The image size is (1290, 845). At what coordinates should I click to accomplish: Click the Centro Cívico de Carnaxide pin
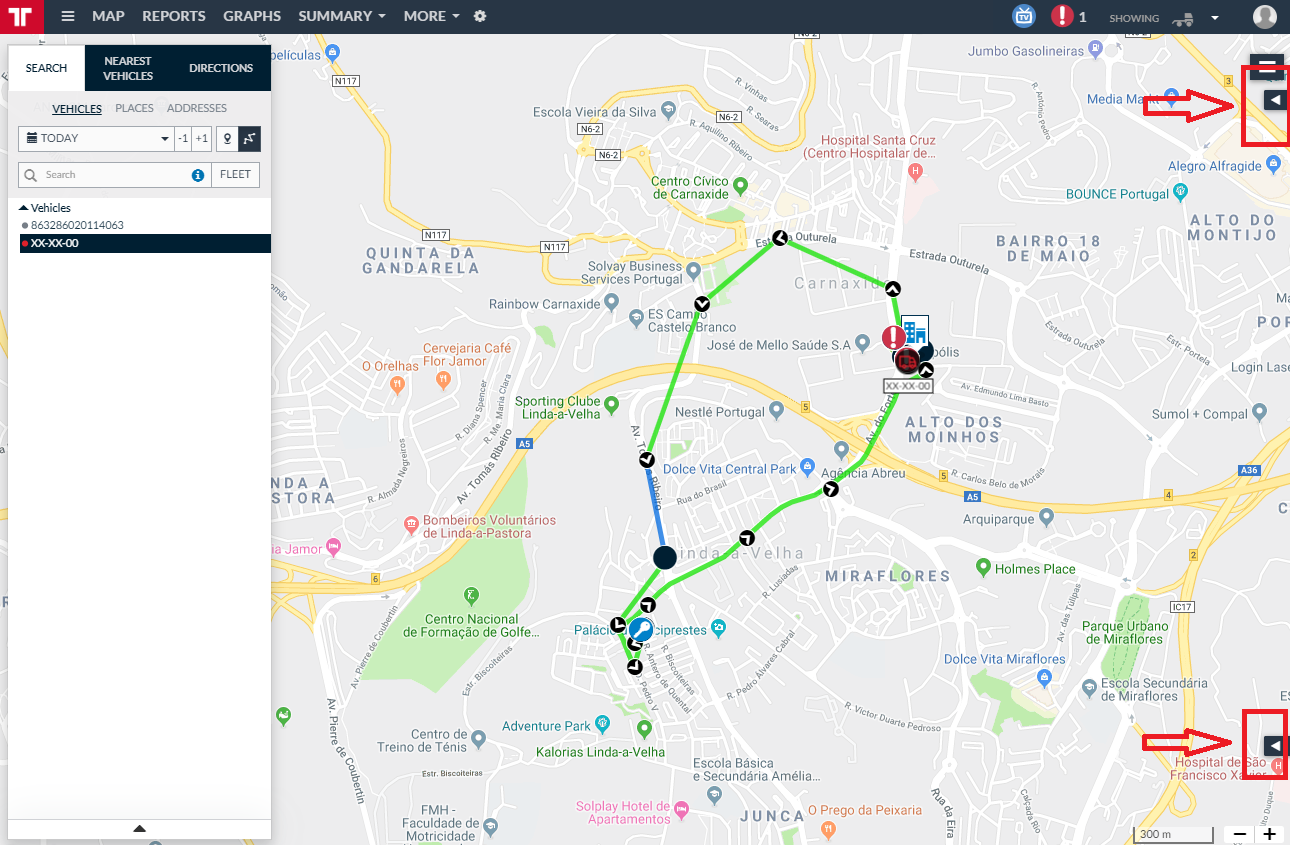[739, 185]
